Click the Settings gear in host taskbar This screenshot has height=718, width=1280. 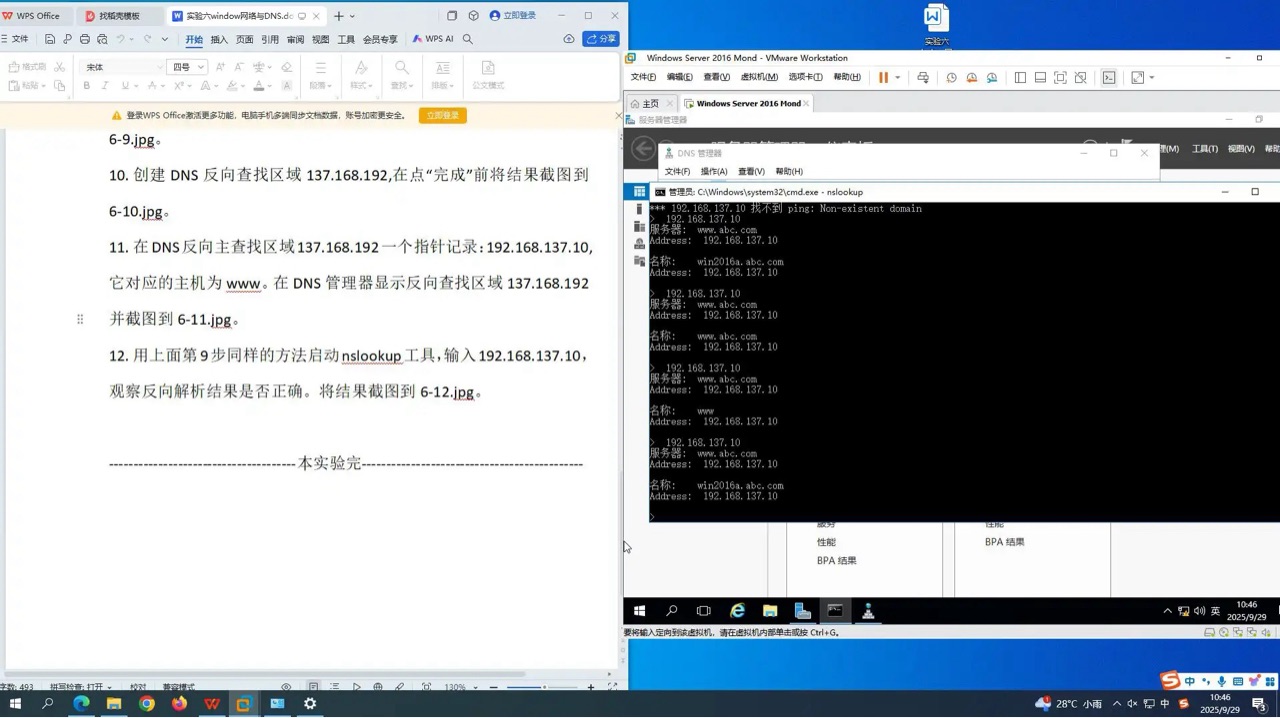pyautogui.click(x=310, y=704)
